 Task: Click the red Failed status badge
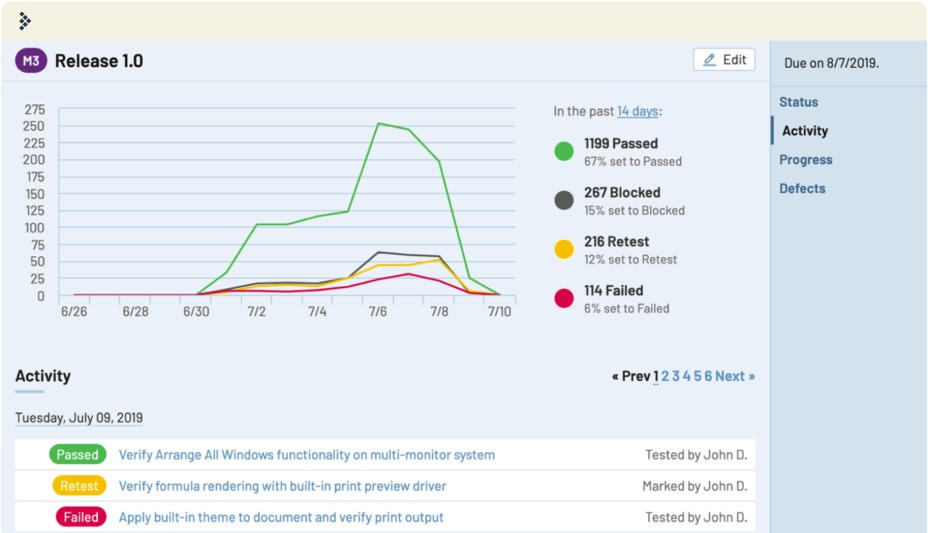(81, 517)
